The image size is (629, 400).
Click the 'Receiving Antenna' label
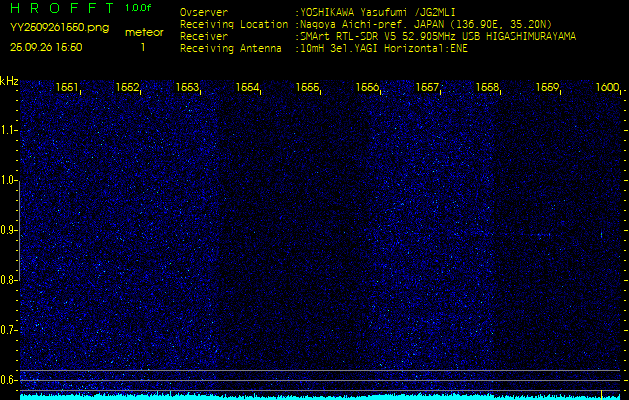[x=231, y=49]
